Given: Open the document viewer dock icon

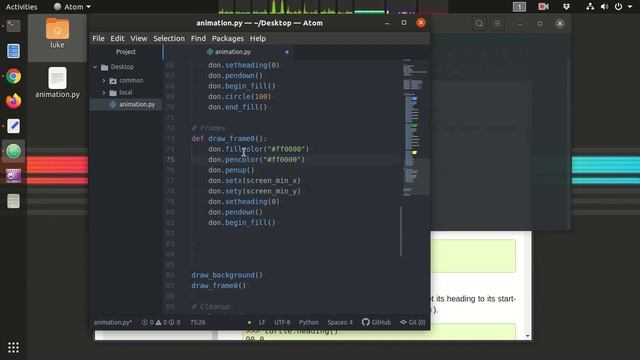Looking at the screenshot, I should click(x=13, y=51).
